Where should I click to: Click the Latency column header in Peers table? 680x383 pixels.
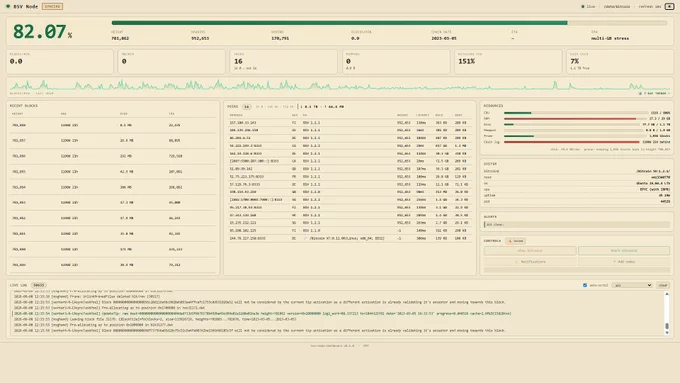tap(422, 115)
